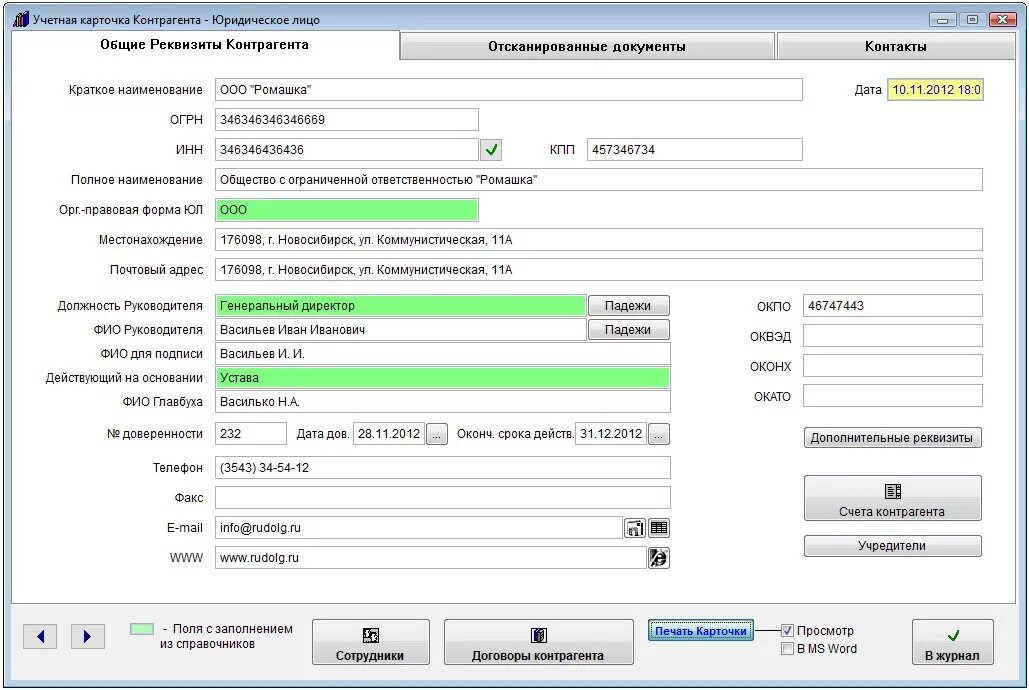Select the Общие Реквизиты Контрагента tab
The height and width of the screenshot is (690, 1029).
click(205, 45)
